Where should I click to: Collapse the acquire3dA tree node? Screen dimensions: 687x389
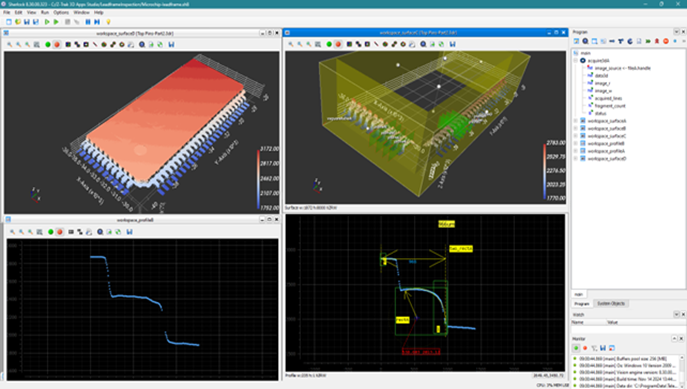tap(576, 60)
